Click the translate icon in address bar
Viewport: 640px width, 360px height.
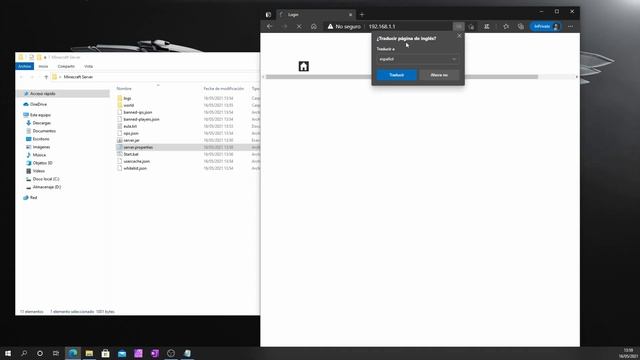[x=458, y=27]
